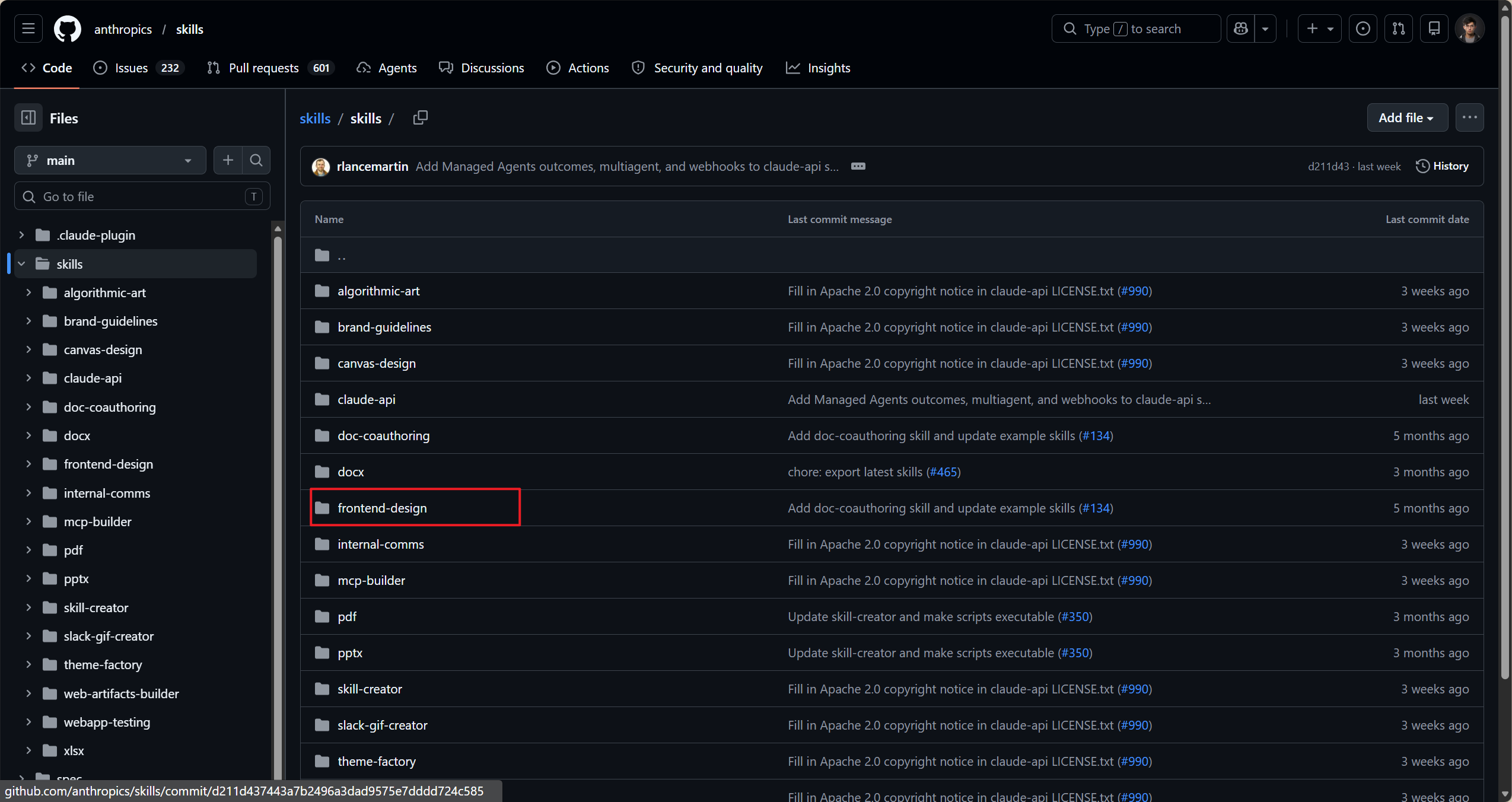This screenshot has height=802, width=1512.
Task: Go to parent directory folder icon
Action: tap(322, 255)
